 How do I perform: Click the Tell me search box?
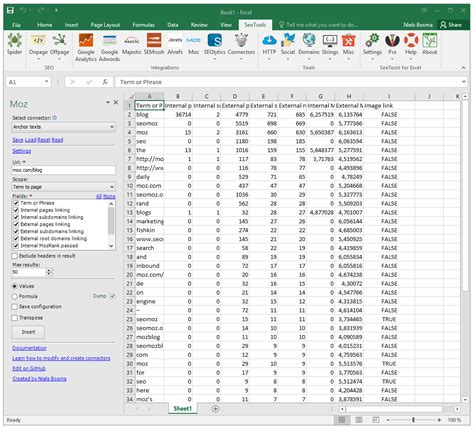pos(318,25)
